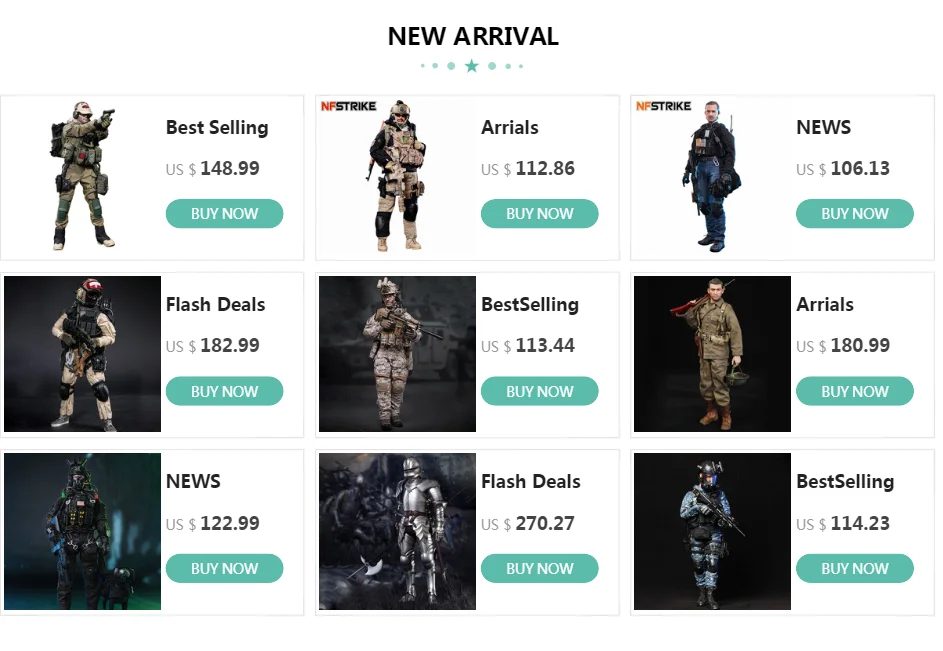
Task: Click BUY NOW for the $114.23 item
Action: coord(855,569)
